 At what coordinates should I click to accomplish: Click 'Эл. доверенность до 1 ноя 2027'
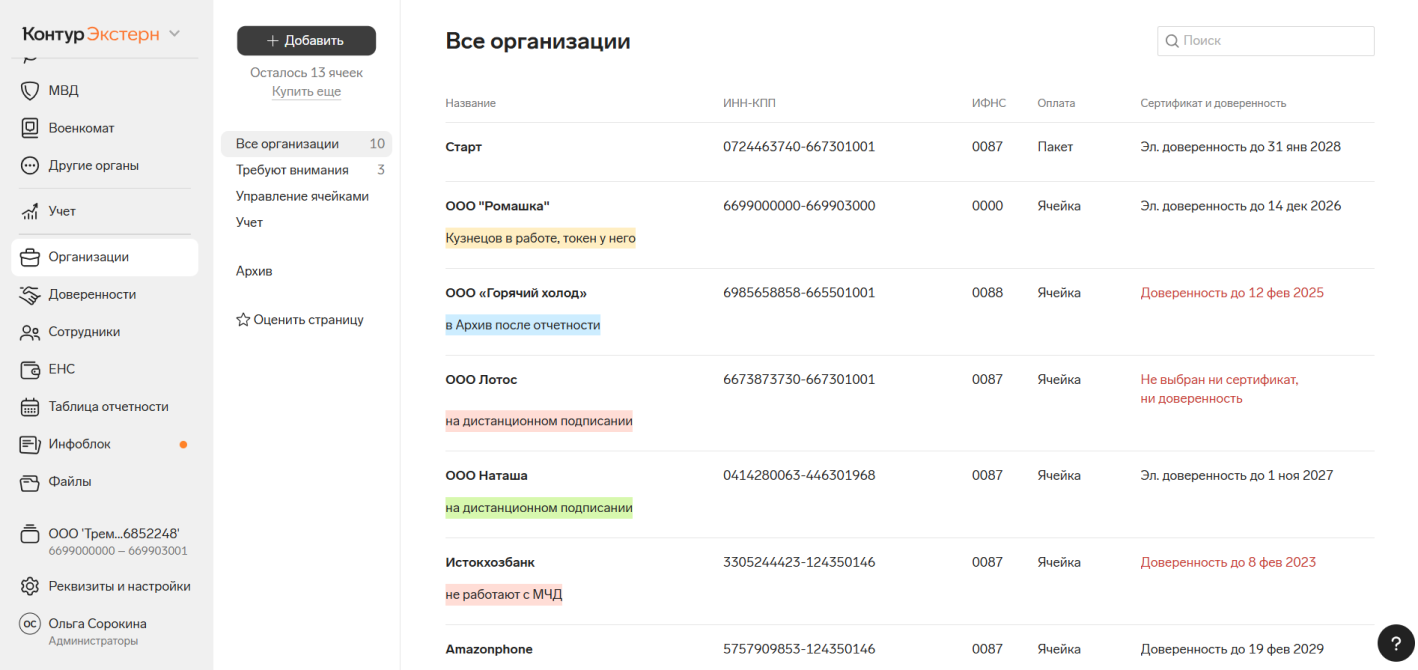(1236, 475)
